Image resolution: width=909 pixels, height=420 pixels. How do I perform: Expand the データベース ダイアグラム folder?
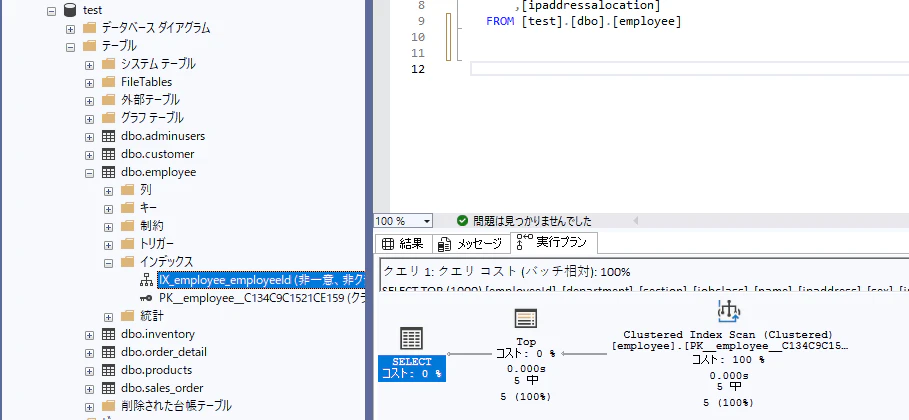click(x=70, y=28)
